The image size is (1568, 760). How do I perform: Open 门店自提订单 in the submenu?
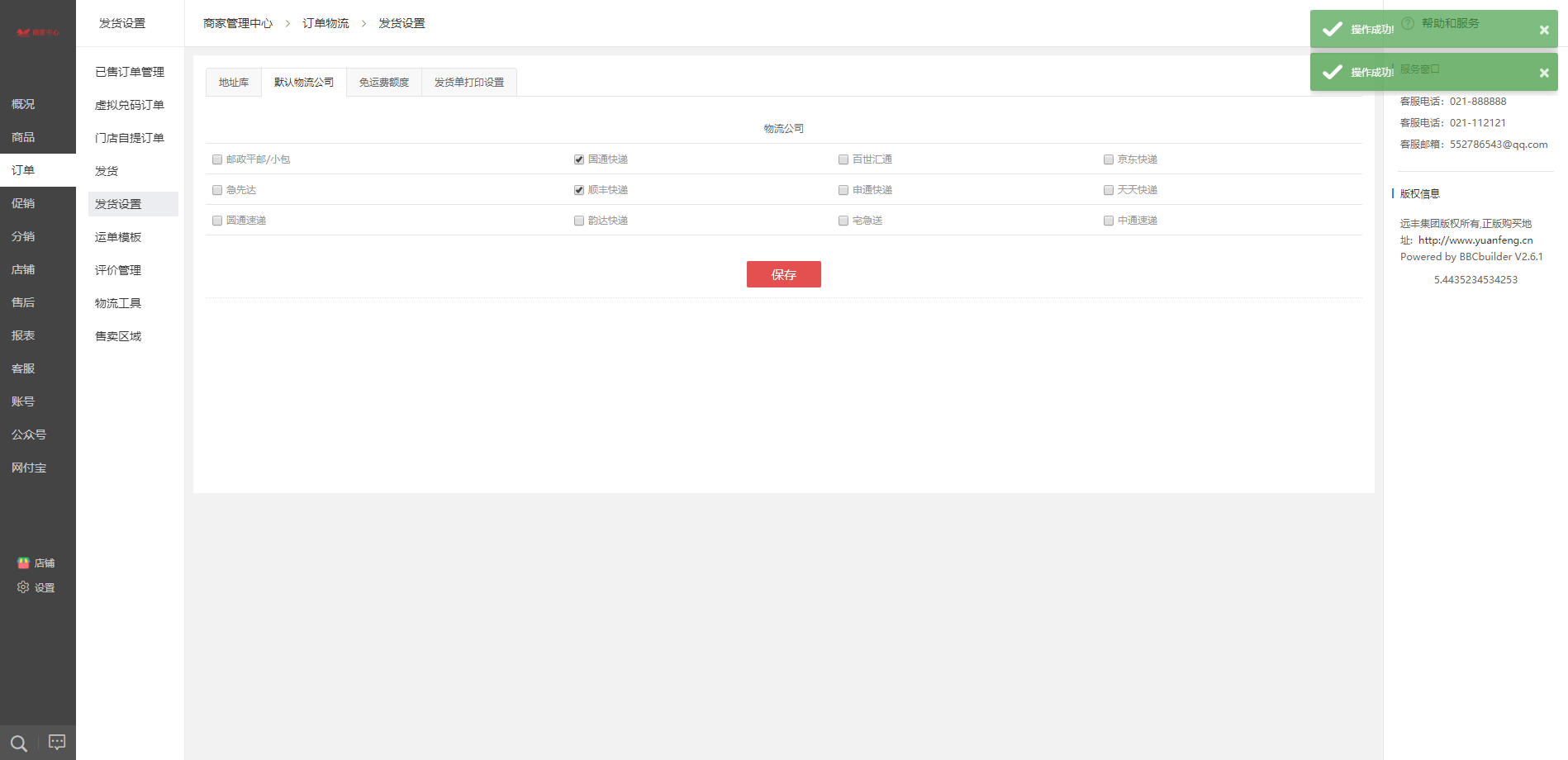(130, 138)
